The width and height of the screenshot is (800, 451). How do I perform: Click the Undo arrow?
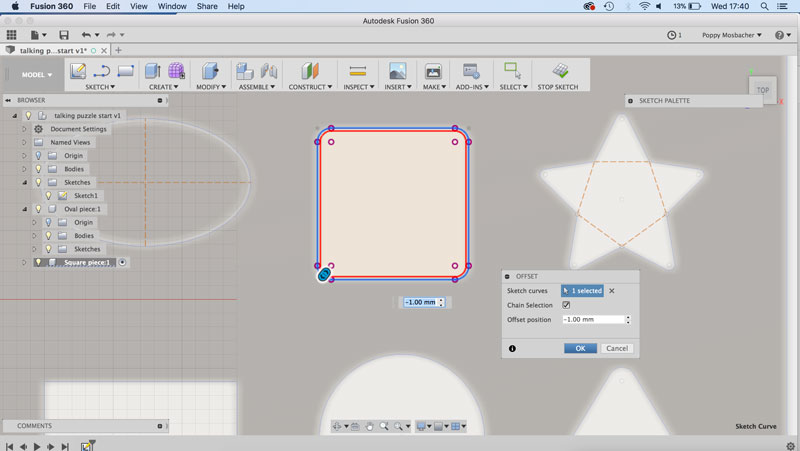click(86, 35)
